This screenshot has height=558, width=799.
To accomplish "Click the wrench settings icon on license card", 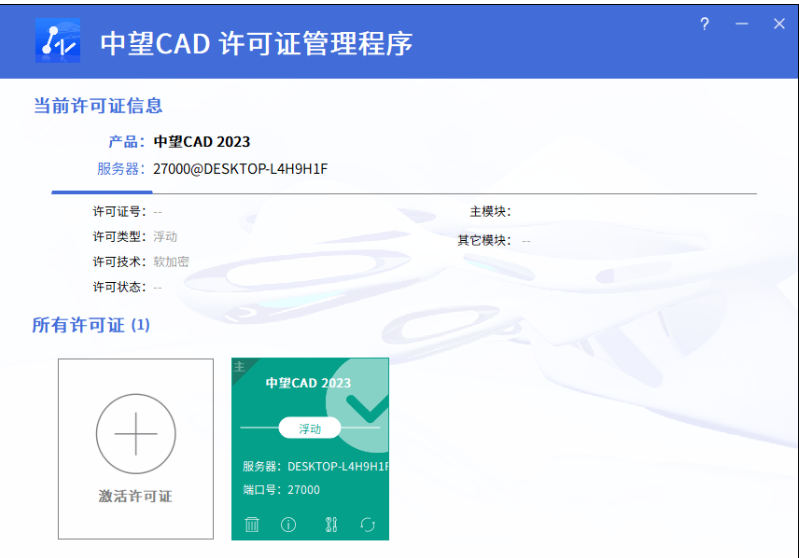I will [x=331, y=524].
